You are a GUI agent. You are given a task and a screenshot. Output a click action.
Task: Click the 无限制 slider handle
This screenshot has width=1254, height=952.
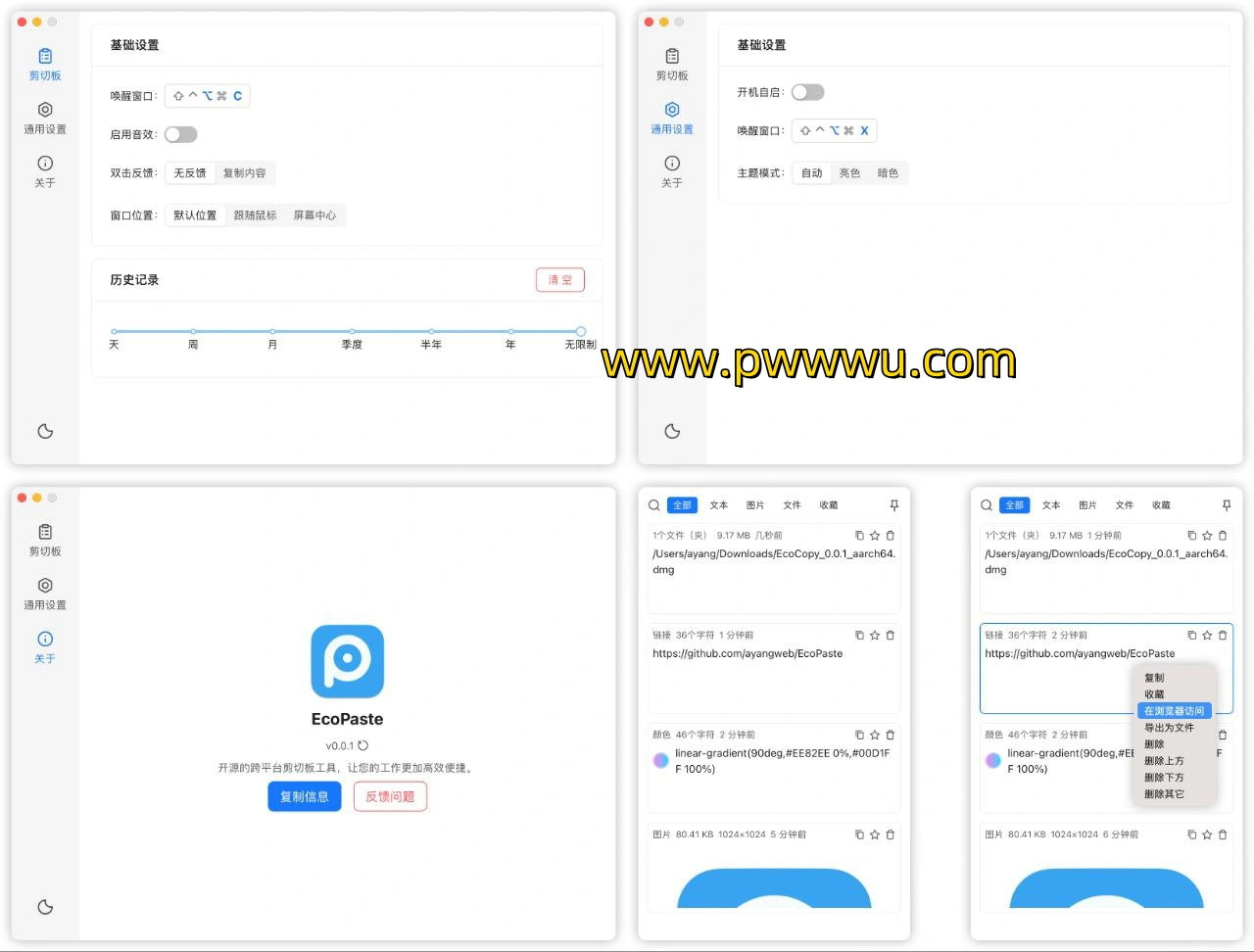(x=581, y=332)
